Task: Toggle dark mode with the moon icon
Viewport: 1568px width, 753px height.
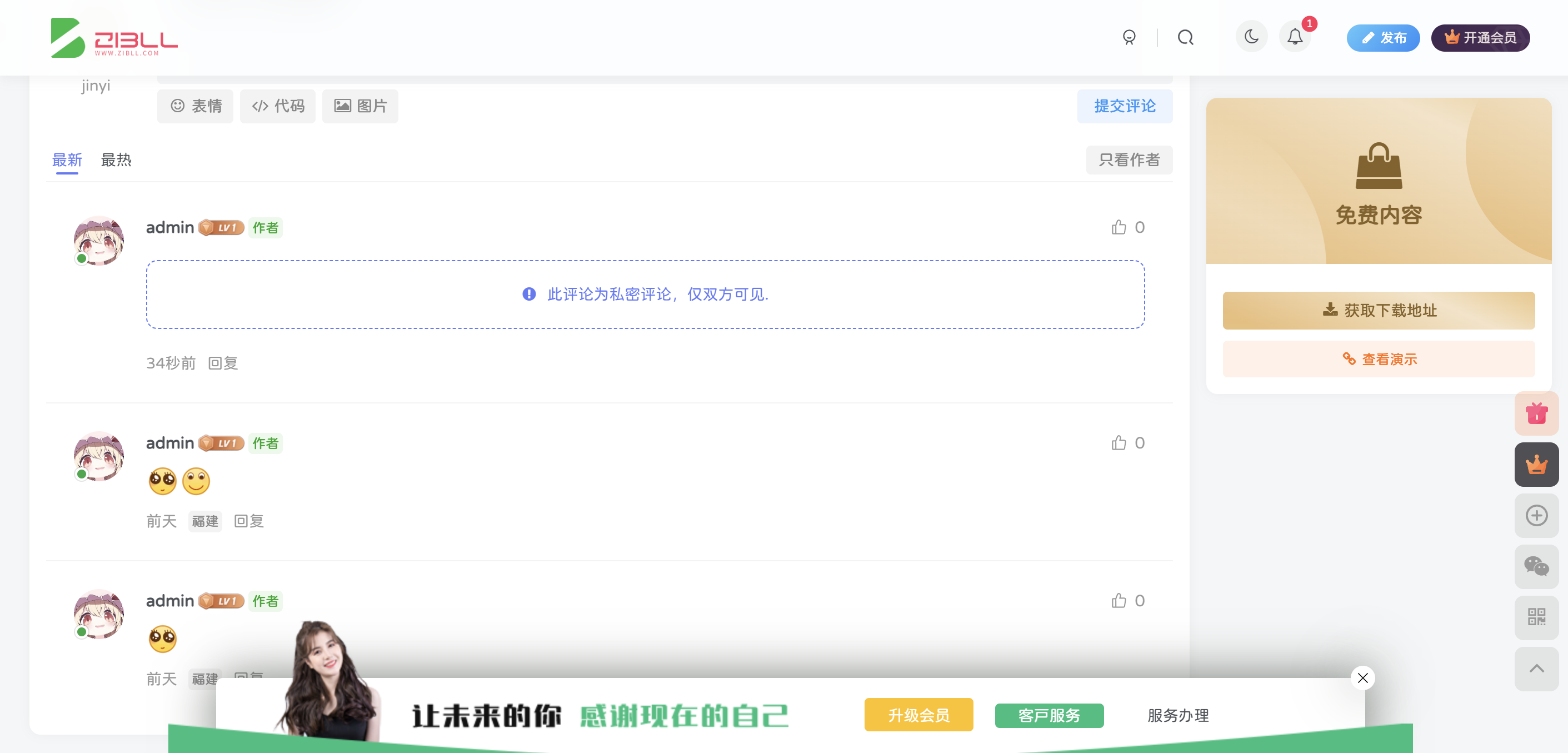Action: click(x=1251, y=37)
